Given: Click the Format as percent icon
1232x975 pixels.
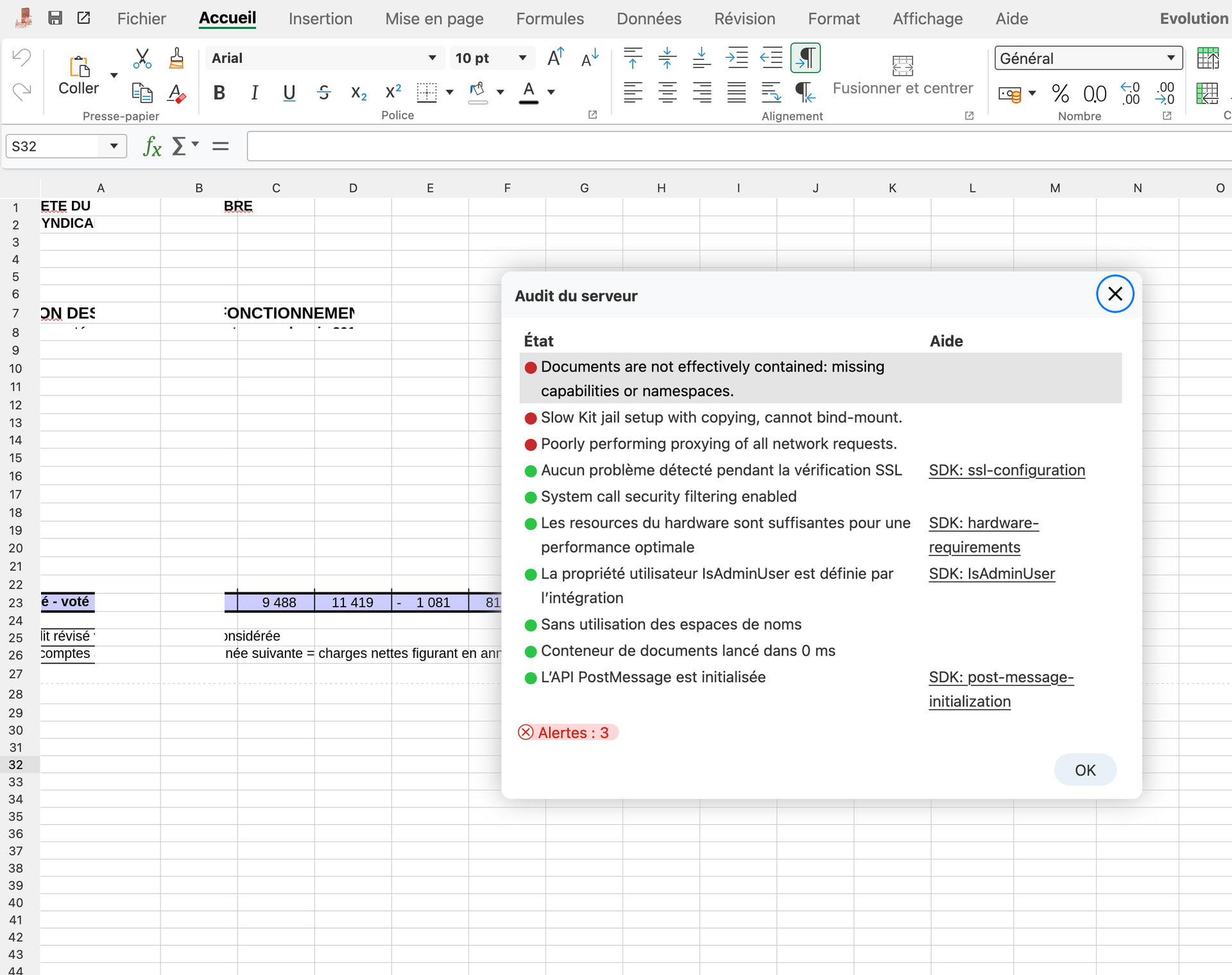Looking at the screenshot, I should tap(1060, 94).
